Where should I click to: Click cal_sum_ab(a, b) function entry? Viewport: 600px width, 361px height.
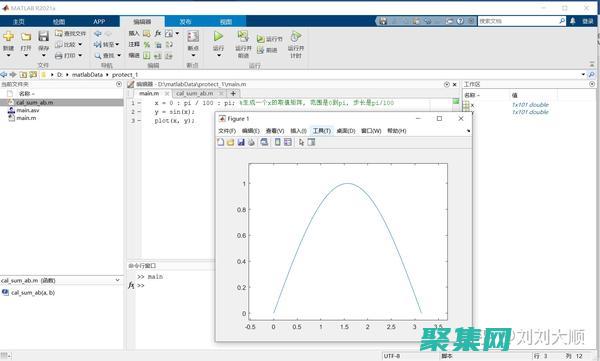(33, 292)
